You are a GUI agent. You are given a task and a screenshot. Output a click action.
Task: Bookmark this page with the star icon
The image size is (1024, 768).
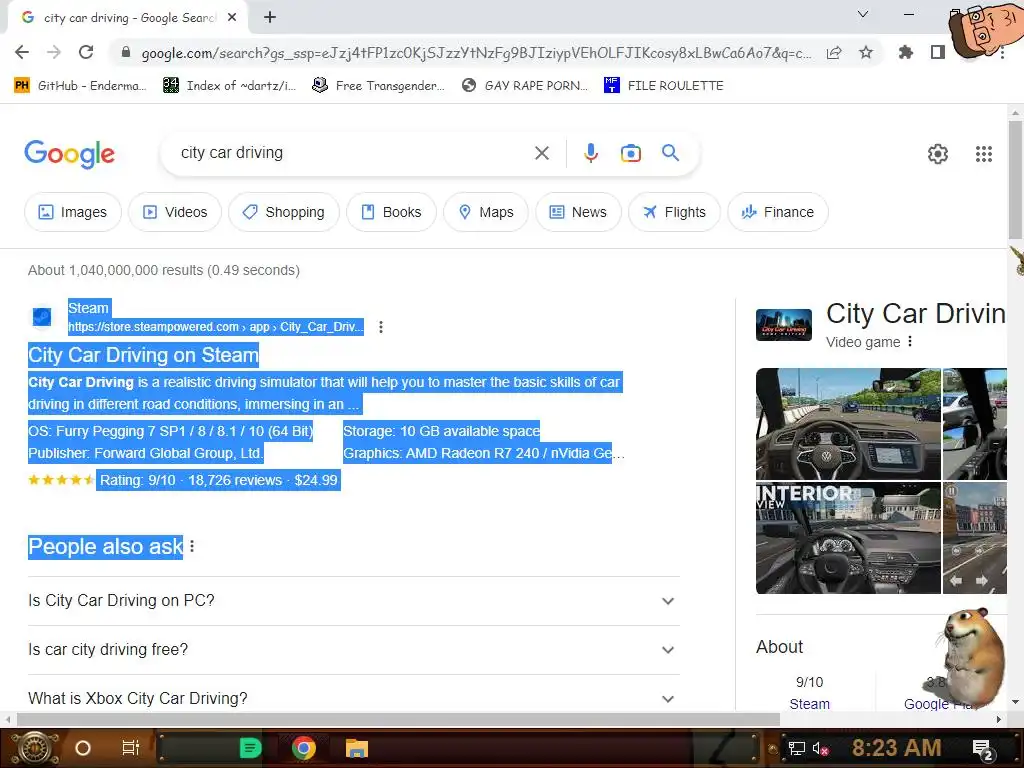(x=866, y=52)
